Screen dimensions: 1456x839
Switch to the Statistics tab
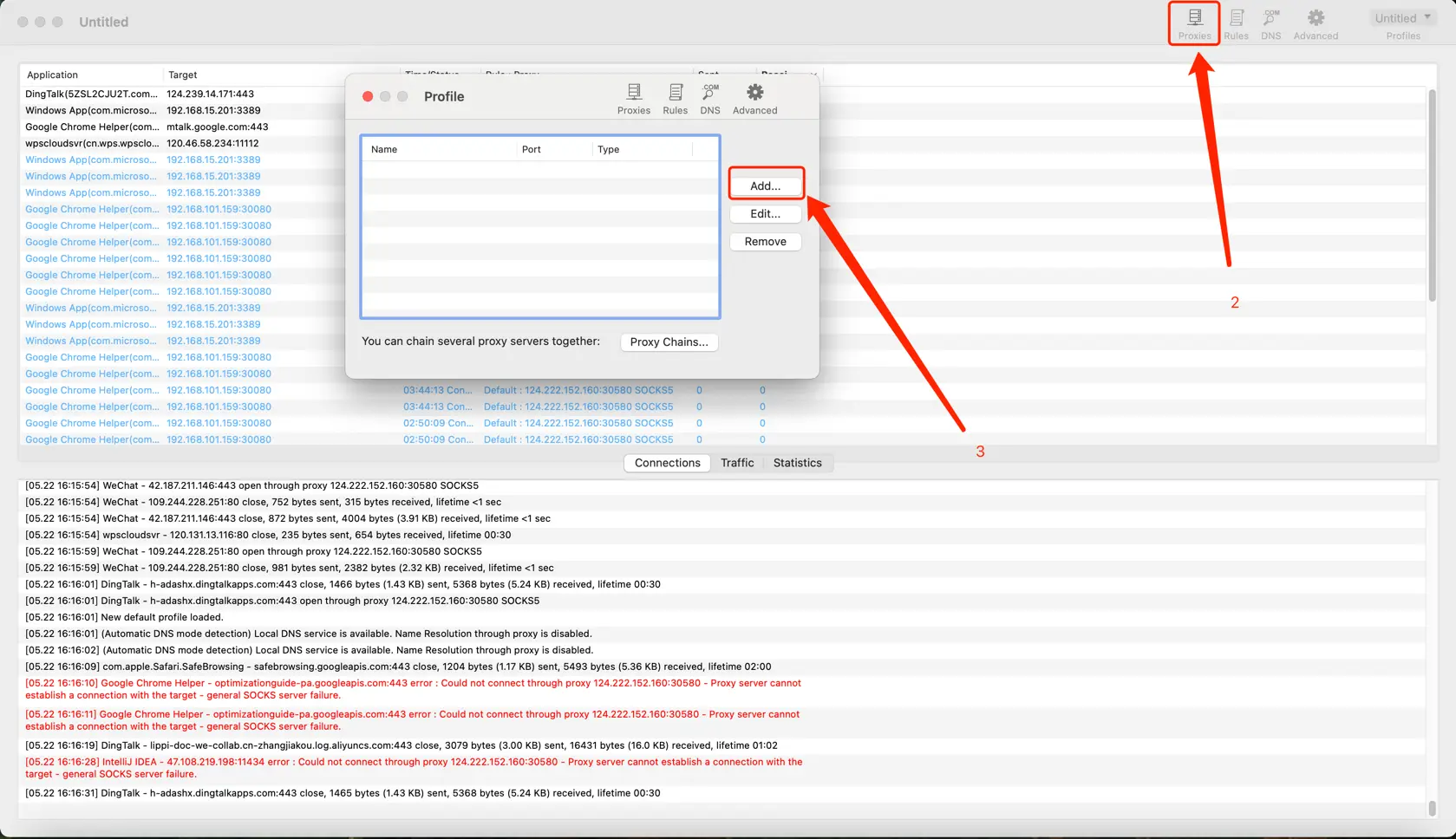798,463
